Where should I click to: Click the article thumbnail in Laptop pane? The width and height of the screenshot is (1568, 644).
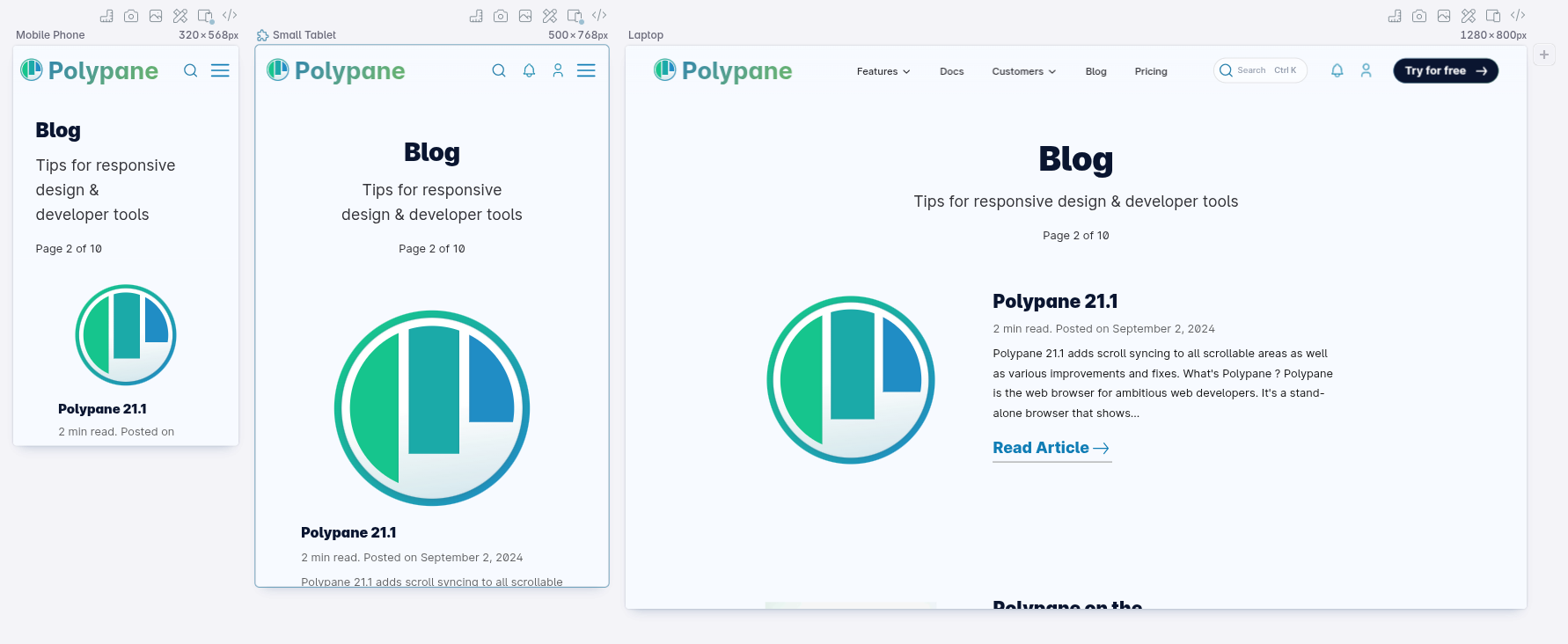coord(851,380)
